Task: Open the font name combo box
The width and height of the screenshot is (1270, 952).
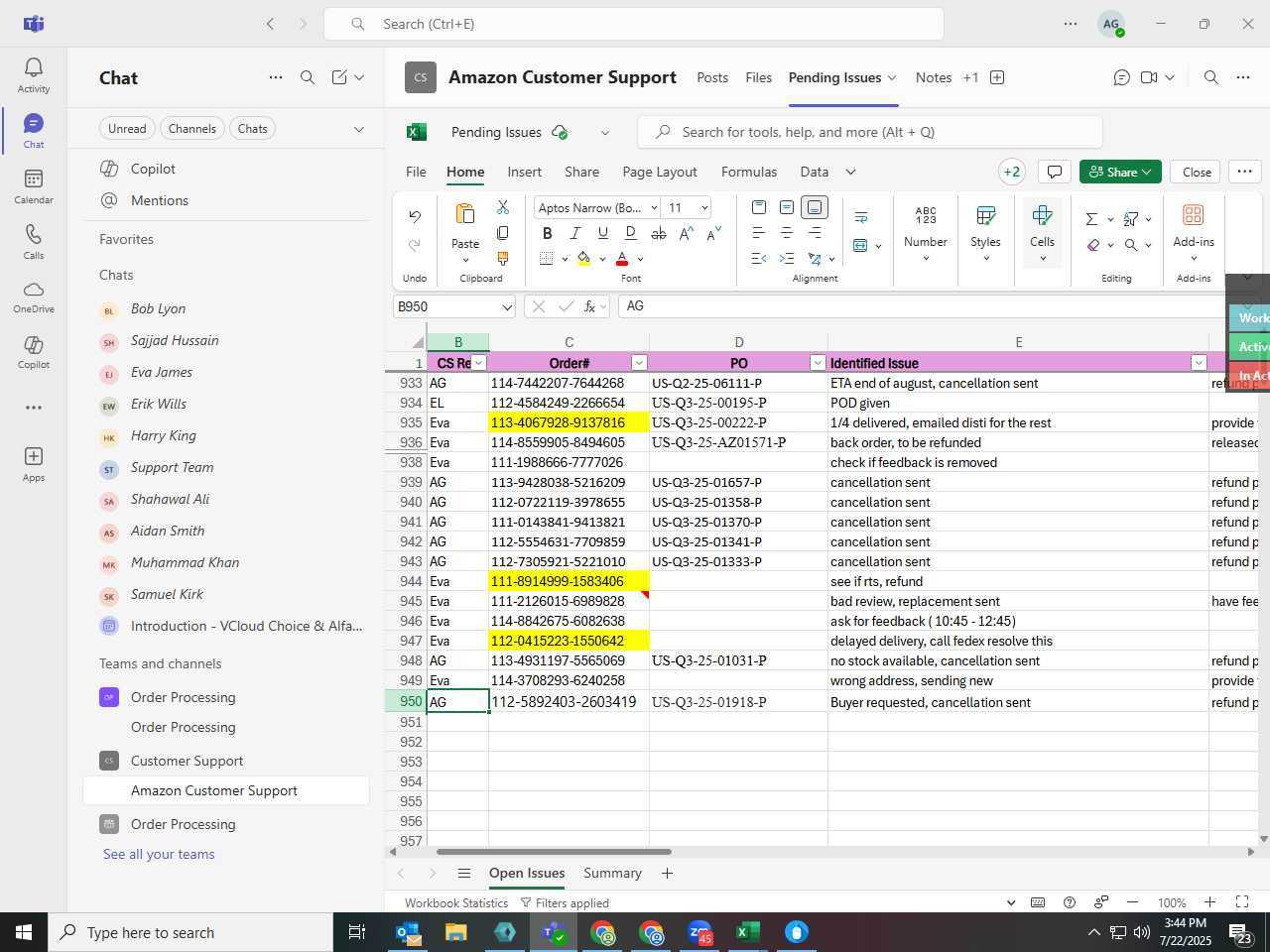Action: coord(597,207)
